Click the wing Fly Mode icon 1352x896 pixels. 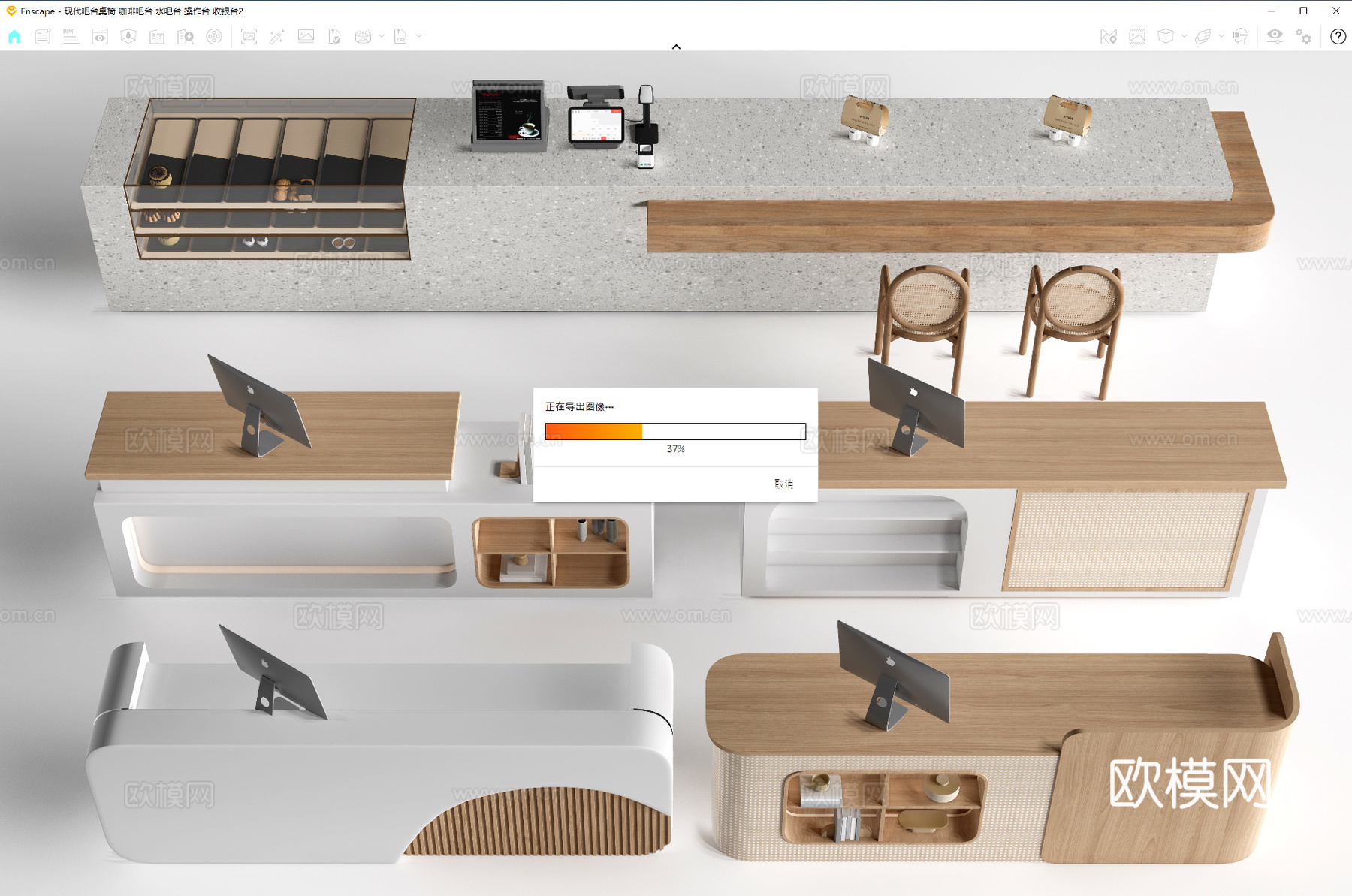pyautogui.click(x=1203, y=36)
